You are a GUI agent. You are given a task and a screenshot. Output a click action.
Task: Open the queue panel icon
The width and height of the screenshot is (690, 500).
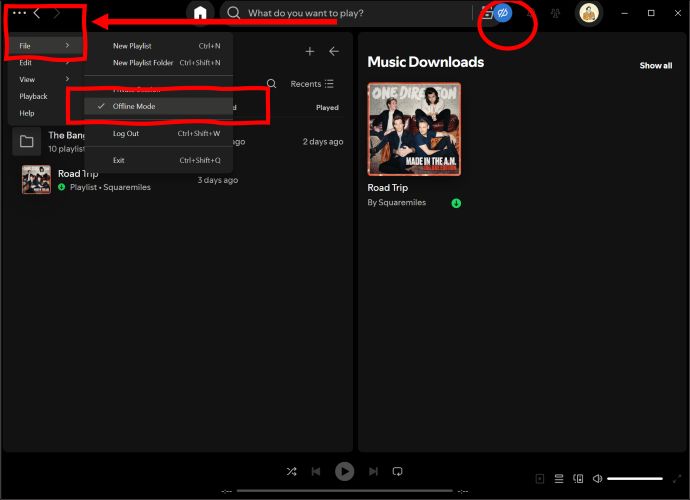point(559,479)
